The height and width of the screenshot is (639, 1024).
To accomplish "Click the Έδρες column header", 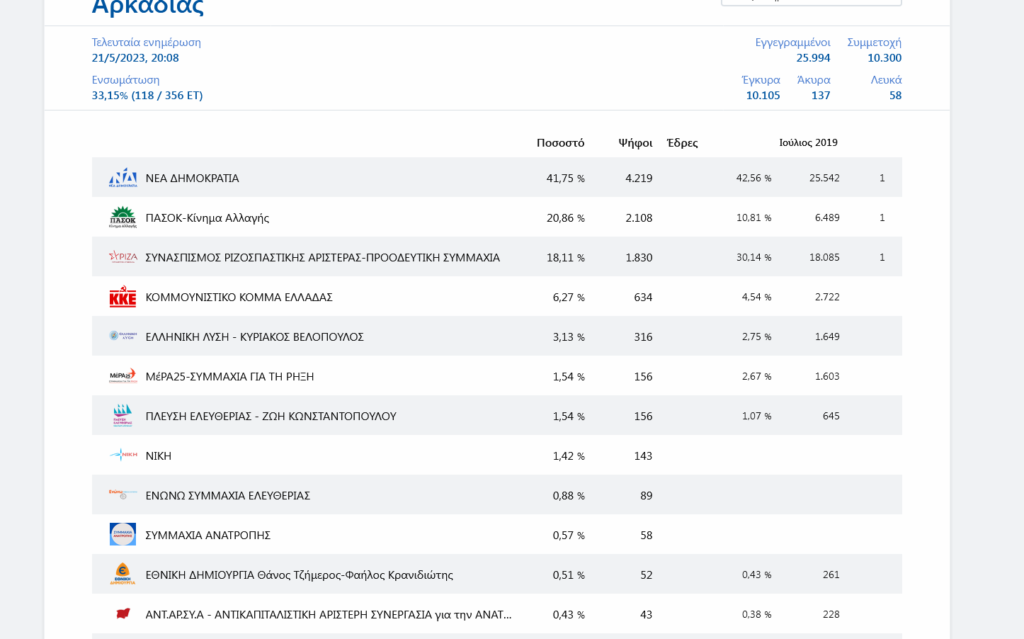I will click(682, 143).
